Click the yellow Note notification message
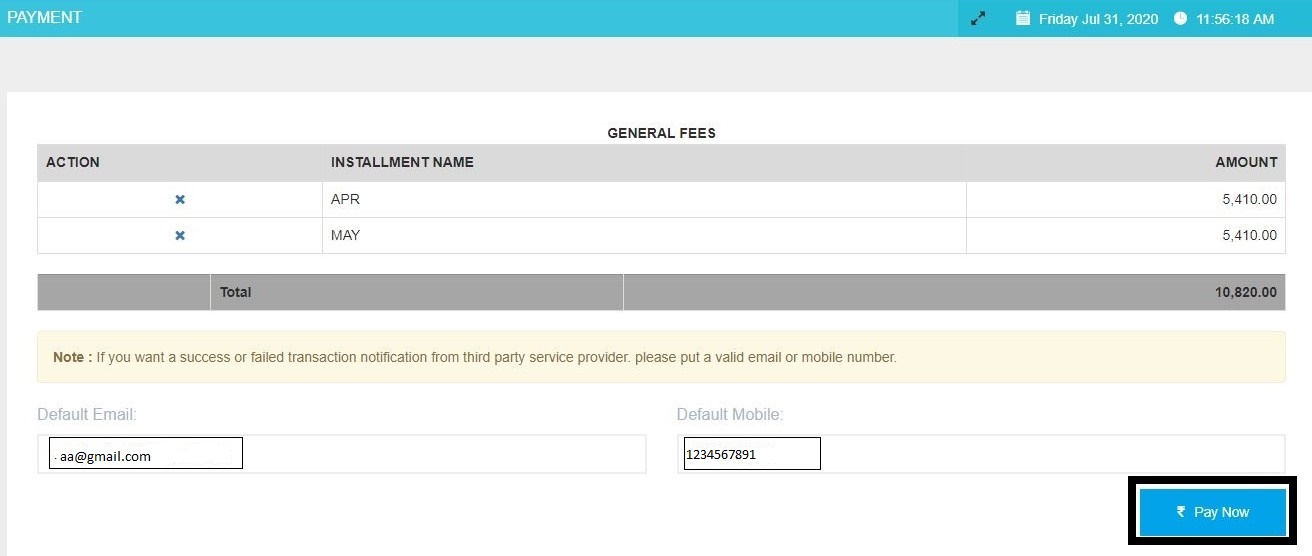 click(x=661, y=357)
